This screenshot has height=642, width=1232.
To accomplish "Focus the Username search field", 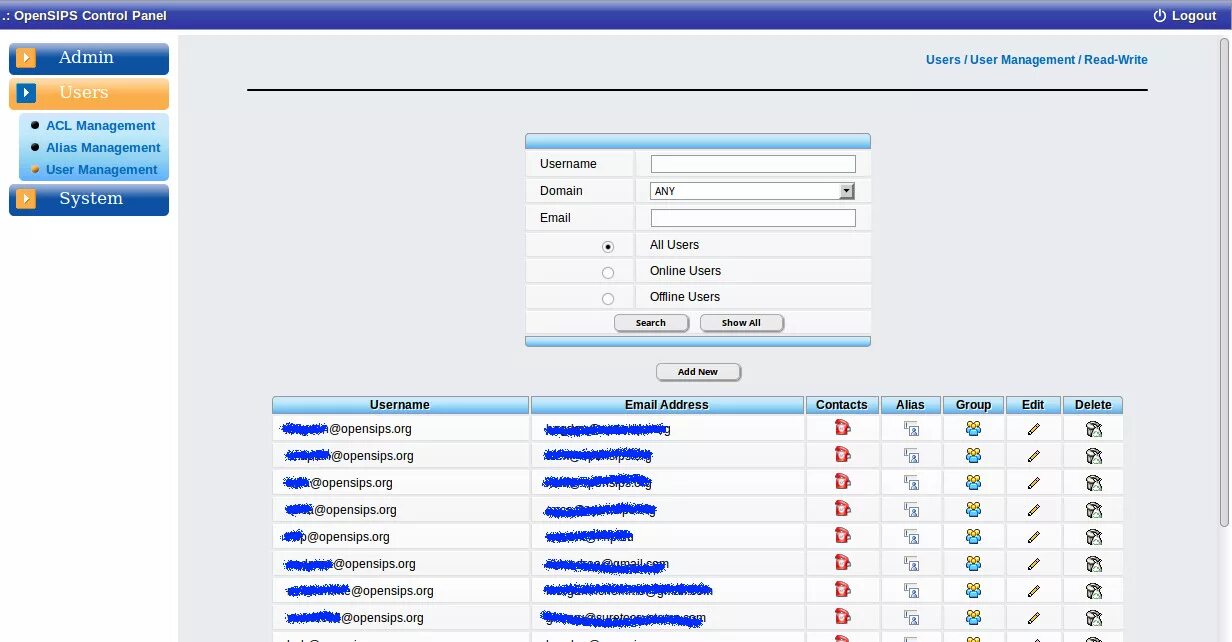I will (753, 164).
